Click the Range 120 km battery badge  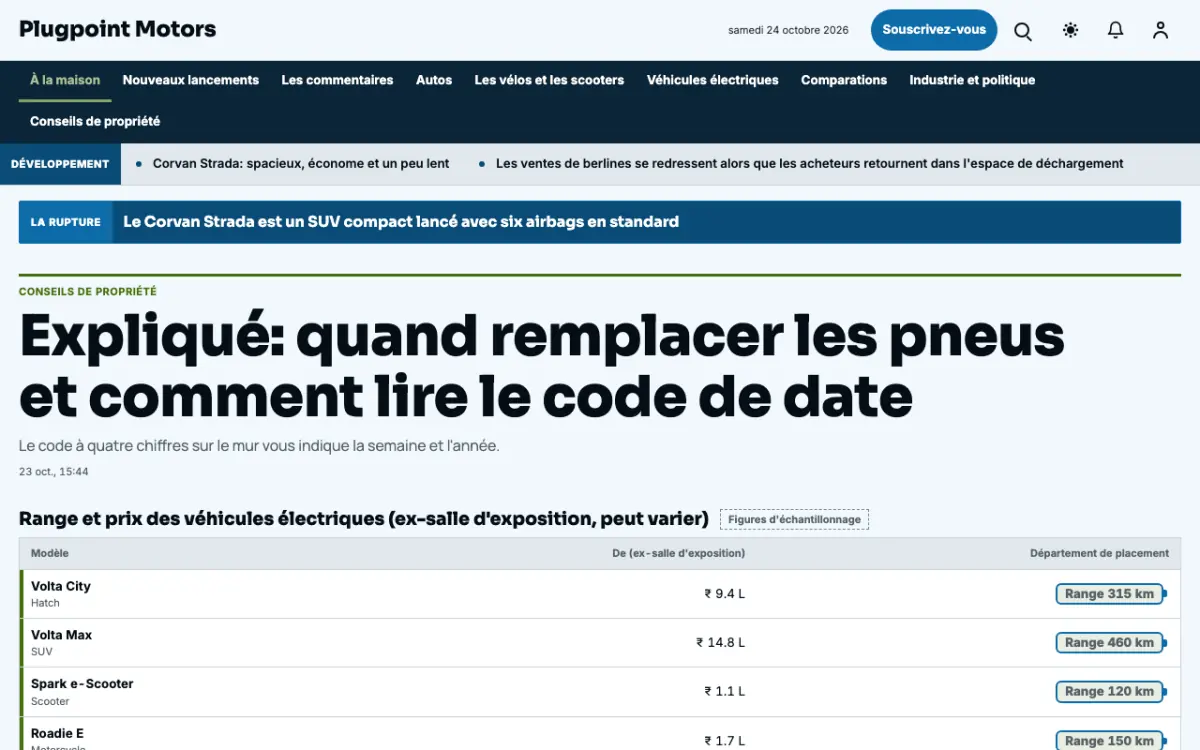(x=1111, y=691)
